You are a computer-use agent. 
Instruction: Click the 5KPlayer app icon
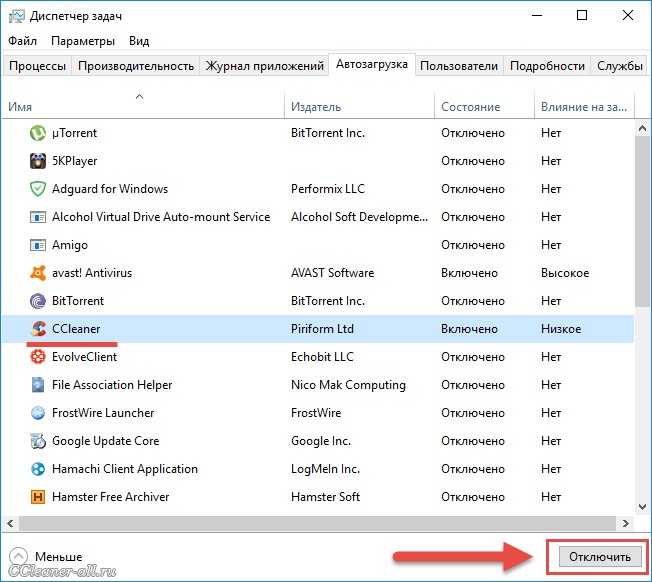click(38, 161)
